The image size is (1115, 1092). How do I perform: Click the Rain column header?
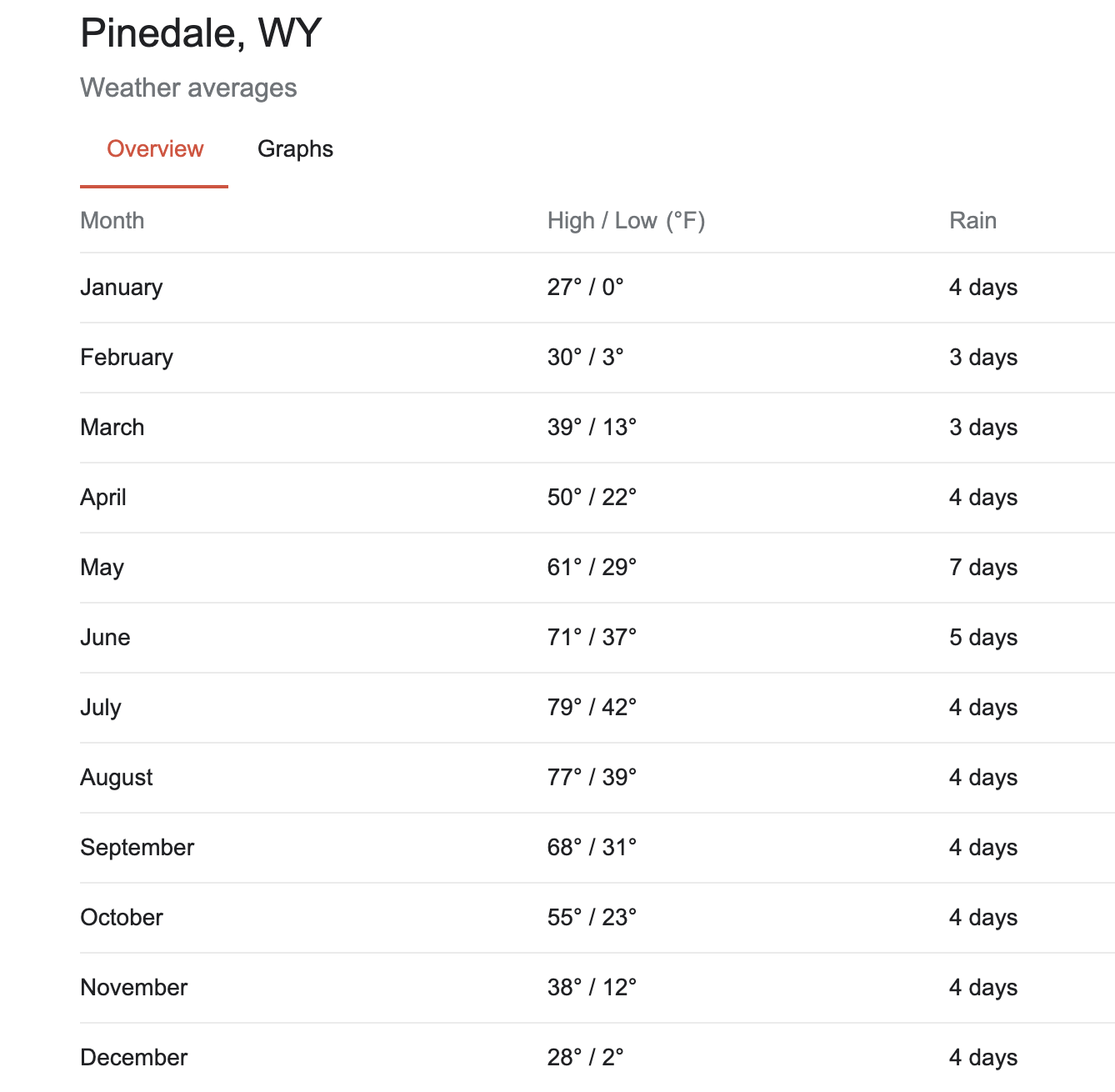tap(972, 221)
